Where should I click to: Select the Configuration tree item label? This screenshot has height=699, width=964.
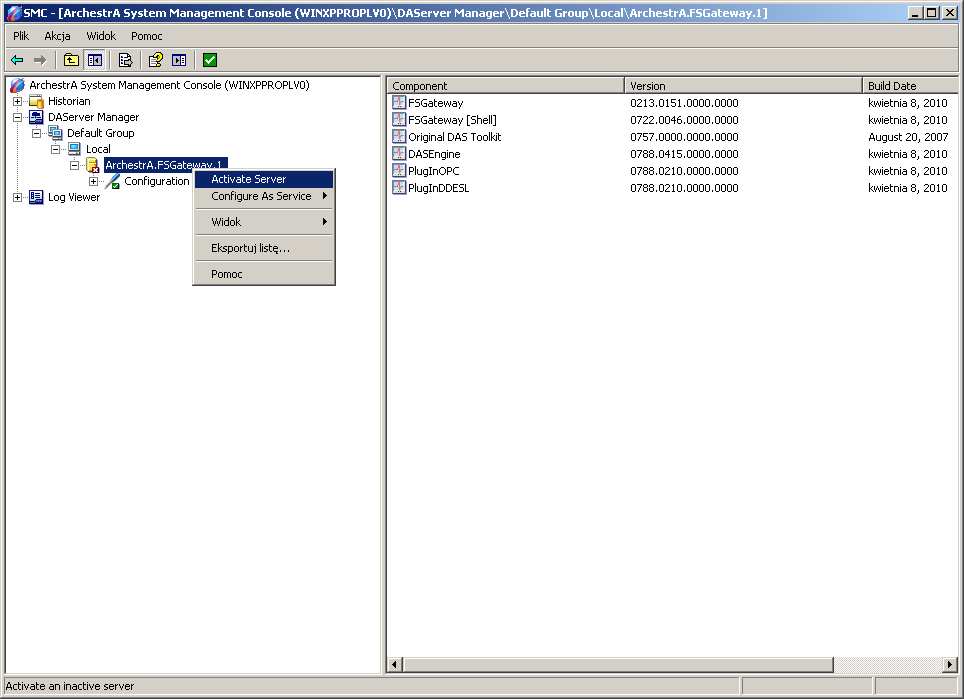[x=157, y=181]
